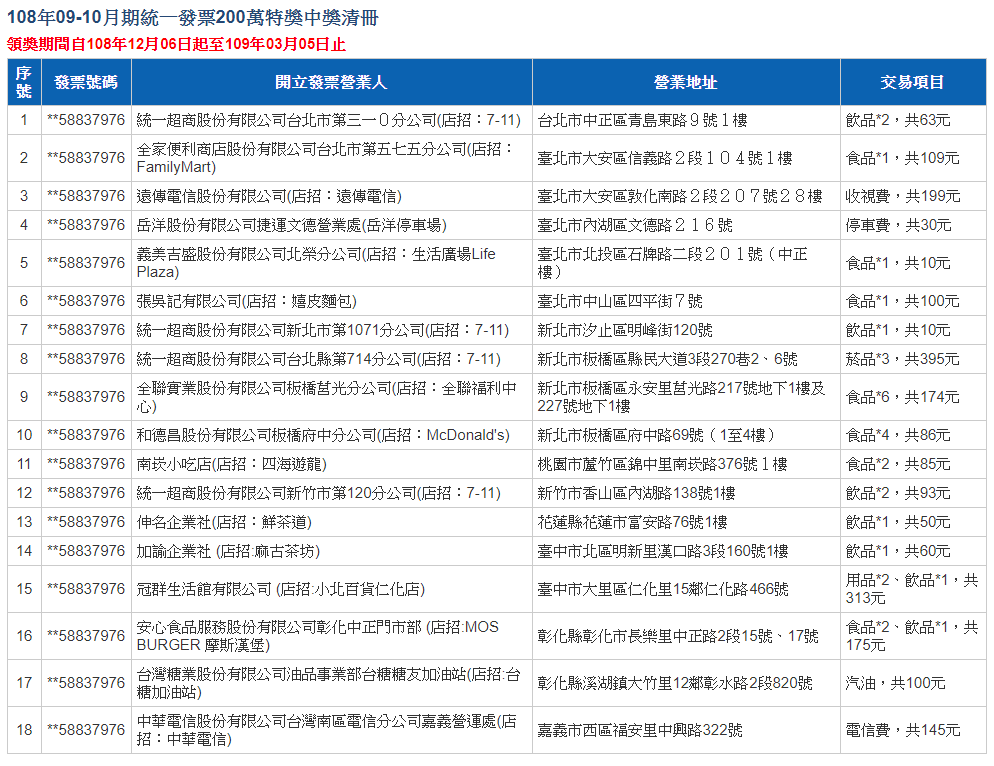Click 食品*2、飲品*1，共175元 cell
The image size is (994, 766).
tap(912, 637)
